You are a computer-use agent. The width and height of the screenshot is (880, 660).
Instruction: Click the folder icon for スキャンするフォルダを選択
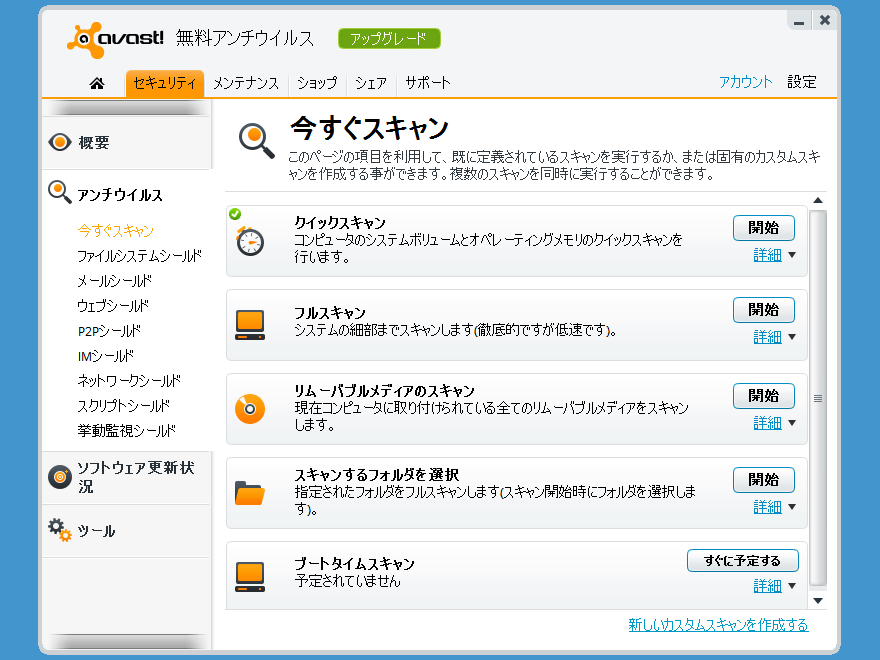(250, 493)
